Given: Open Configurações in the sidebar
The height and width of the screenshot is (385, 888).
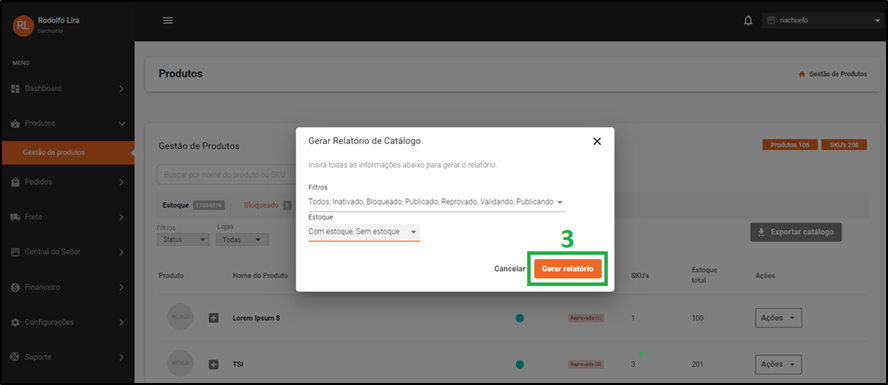Looking at the screenshot, I should 67,323.
